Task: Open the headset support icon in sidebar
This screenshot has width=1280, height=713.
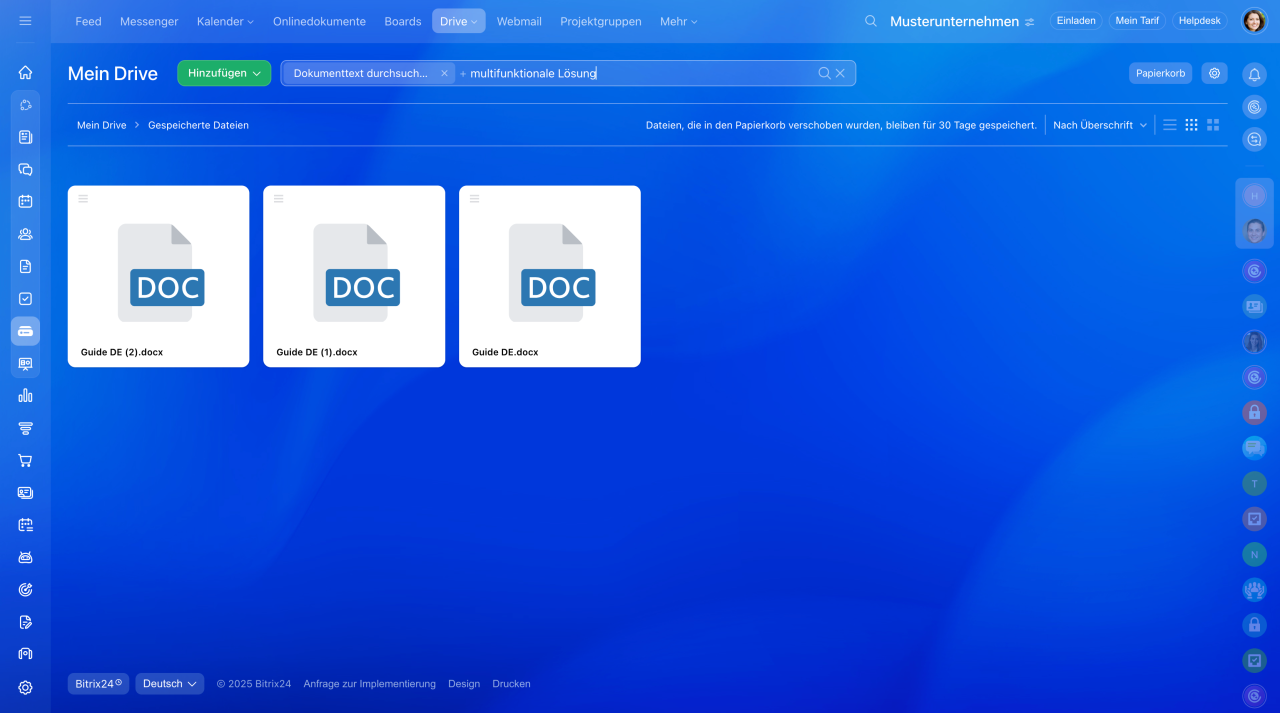Action: [x=25, y=654]
